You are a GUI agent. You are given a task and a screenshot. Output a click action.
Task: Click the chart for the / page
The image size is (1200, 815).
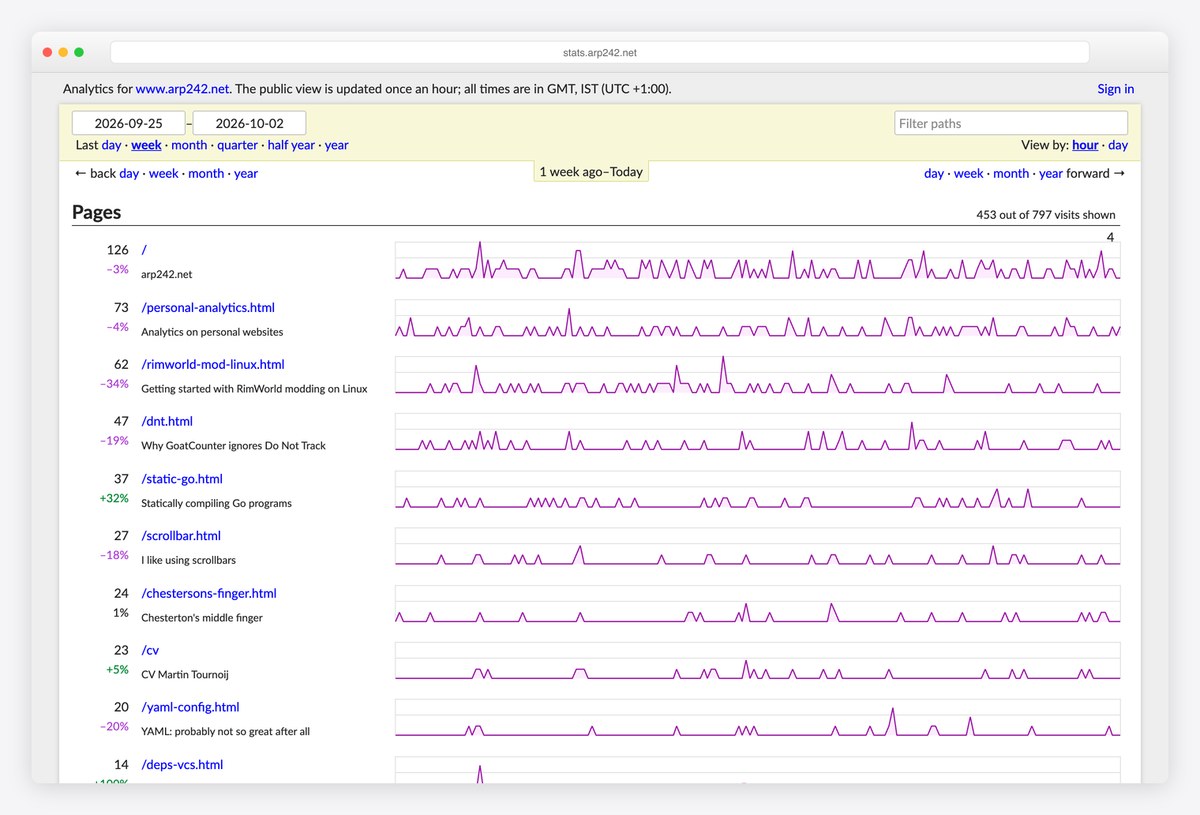(757, 260)
